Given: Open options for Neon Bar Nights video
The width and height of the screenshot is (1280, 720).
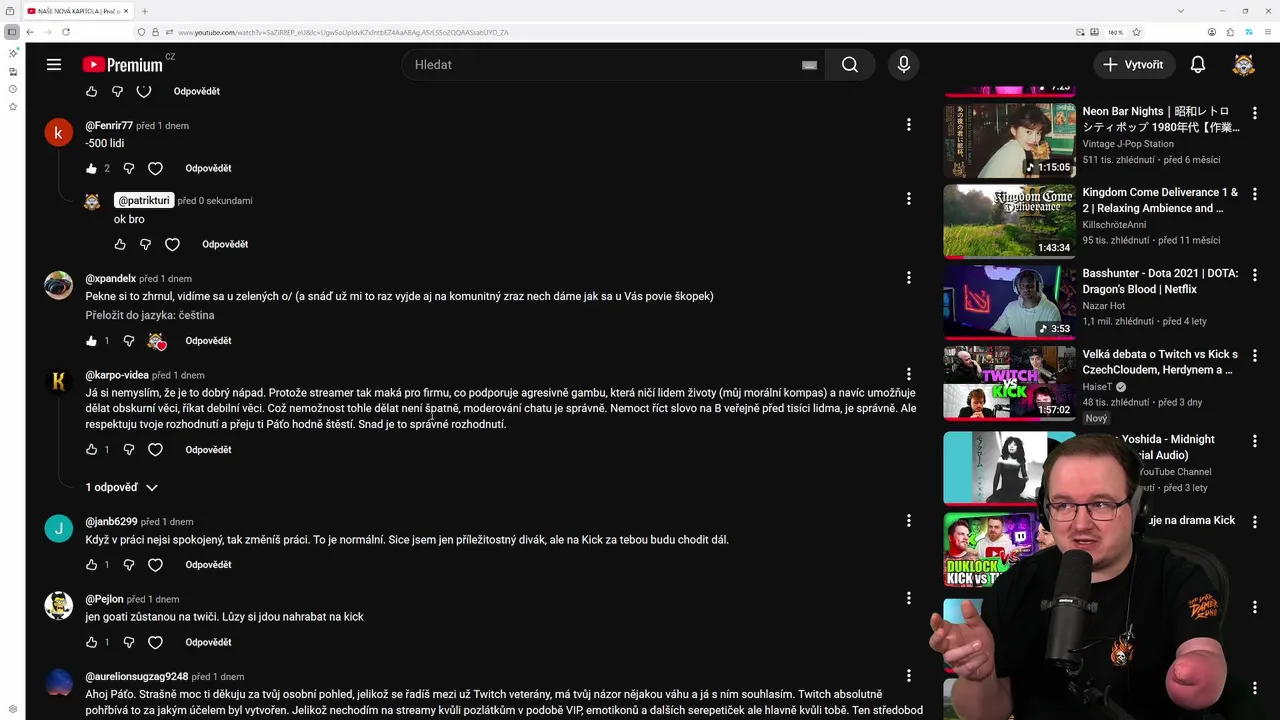Looking at the screenshot, I should coord(1255,112).
